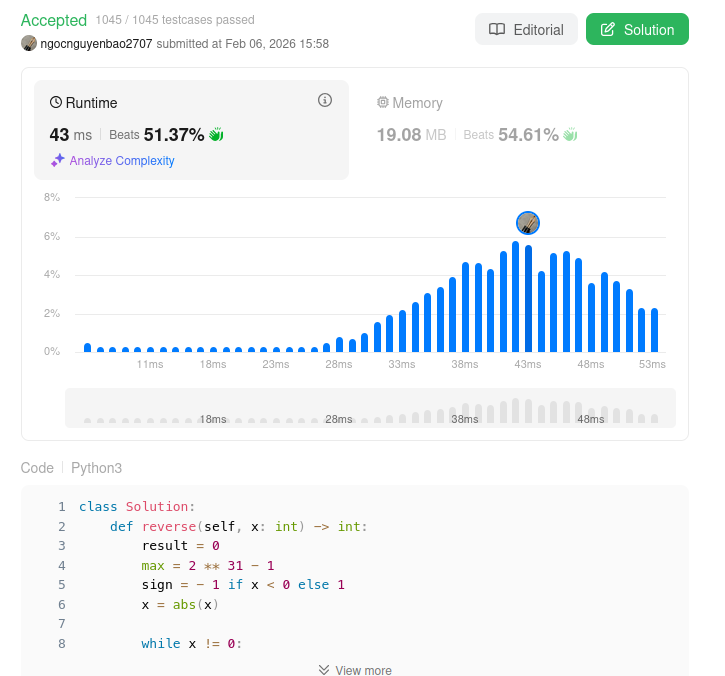Open the Editorial page
Screen dimensions: 725x676
pos(526,30)
